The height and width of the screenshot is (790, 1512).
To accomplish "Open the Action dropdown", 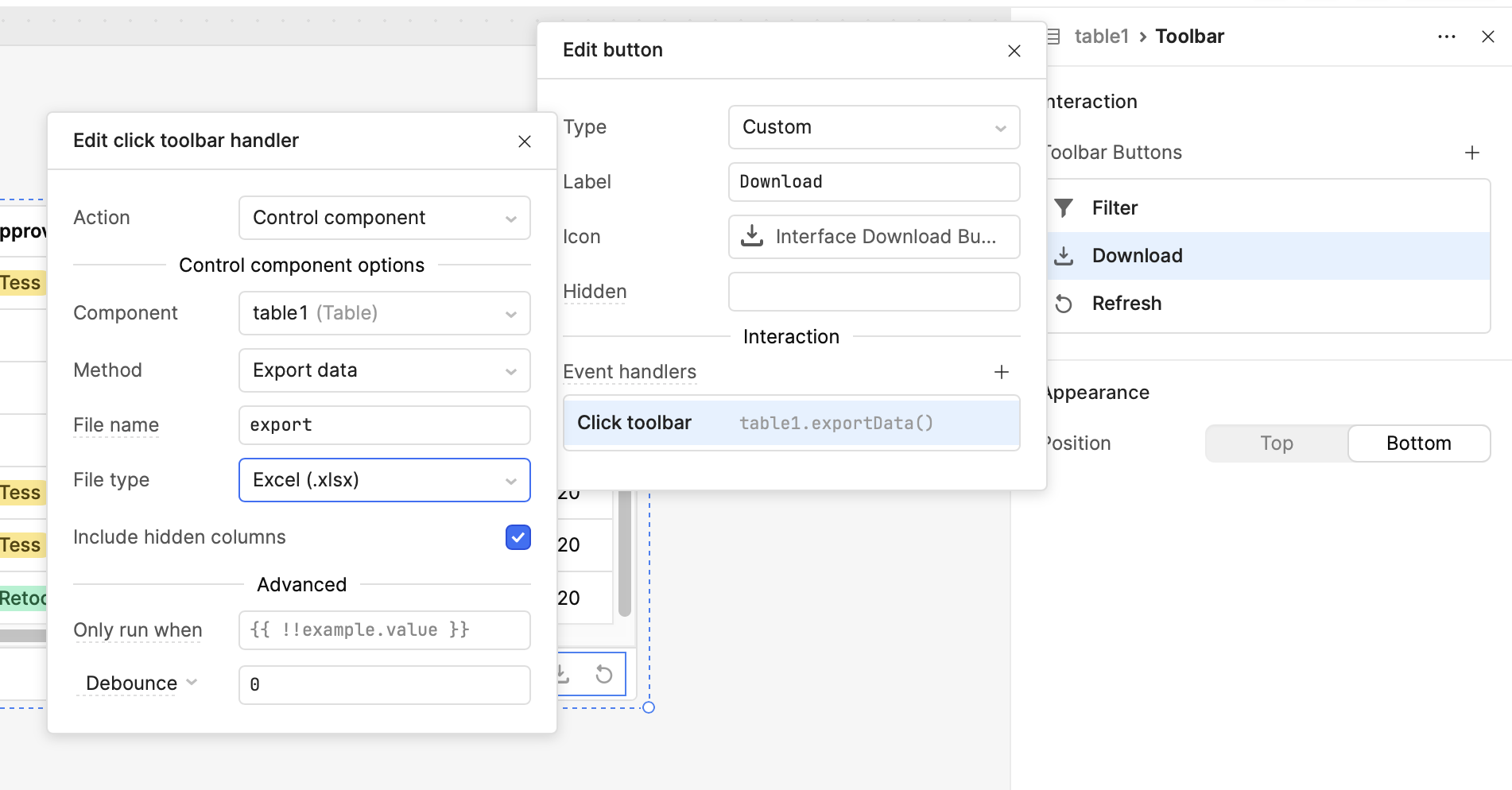I will [385, 218].
